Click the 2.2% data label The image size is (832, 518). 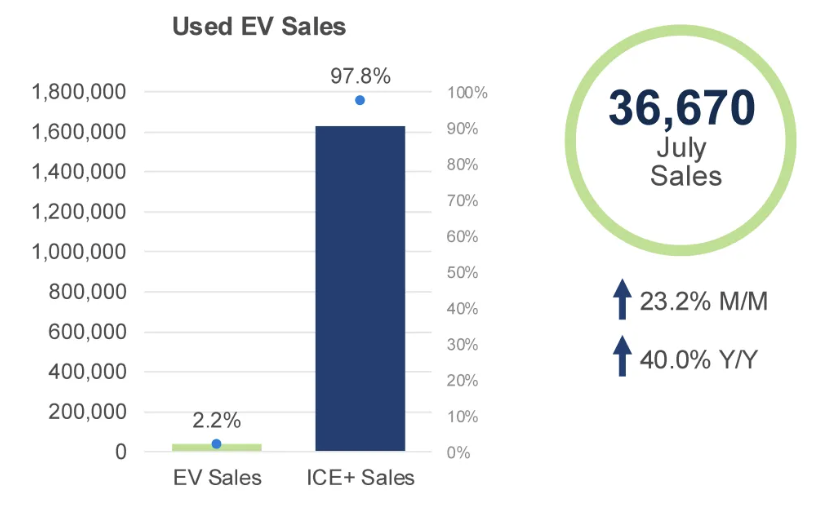216,421
